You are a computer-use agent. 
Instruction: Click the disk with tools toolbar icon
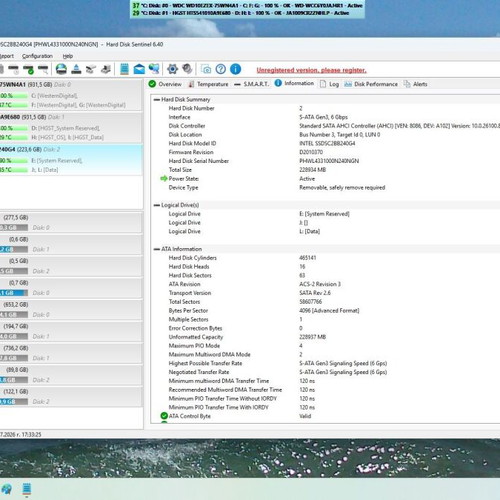click(91, 69)
